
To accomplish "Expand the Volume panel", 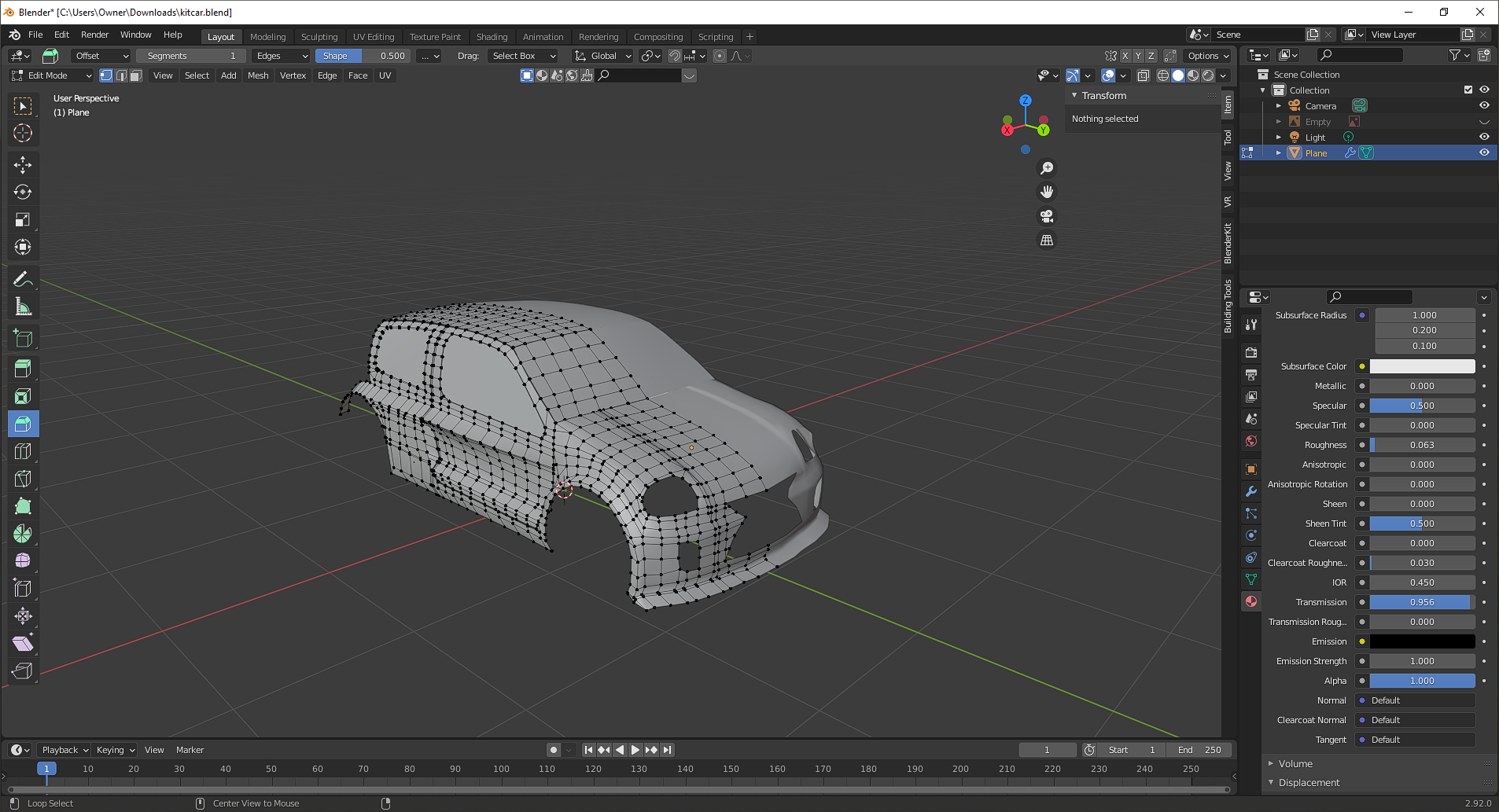I will click(x=1295, y=763).
